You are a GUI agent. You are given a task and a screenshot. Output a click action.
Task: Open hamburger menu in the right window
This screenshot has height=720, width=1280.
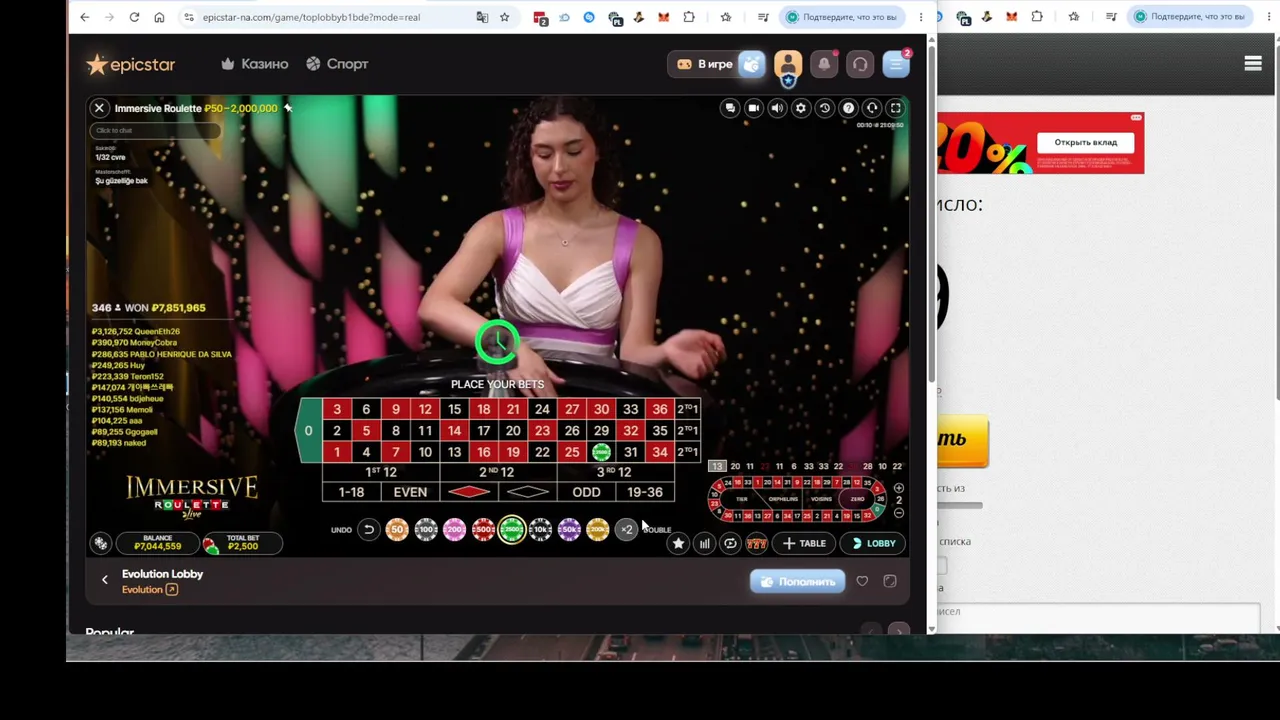[1253, 64]
